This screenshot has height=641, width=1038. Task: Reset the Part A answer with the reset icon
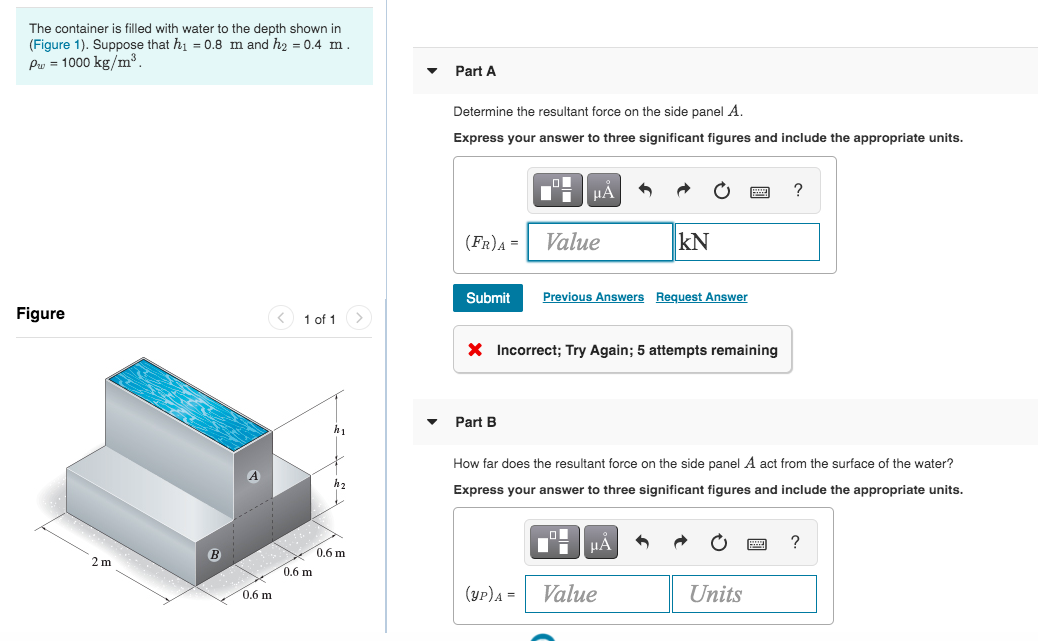pyautogui.click(x=722, y=190)
